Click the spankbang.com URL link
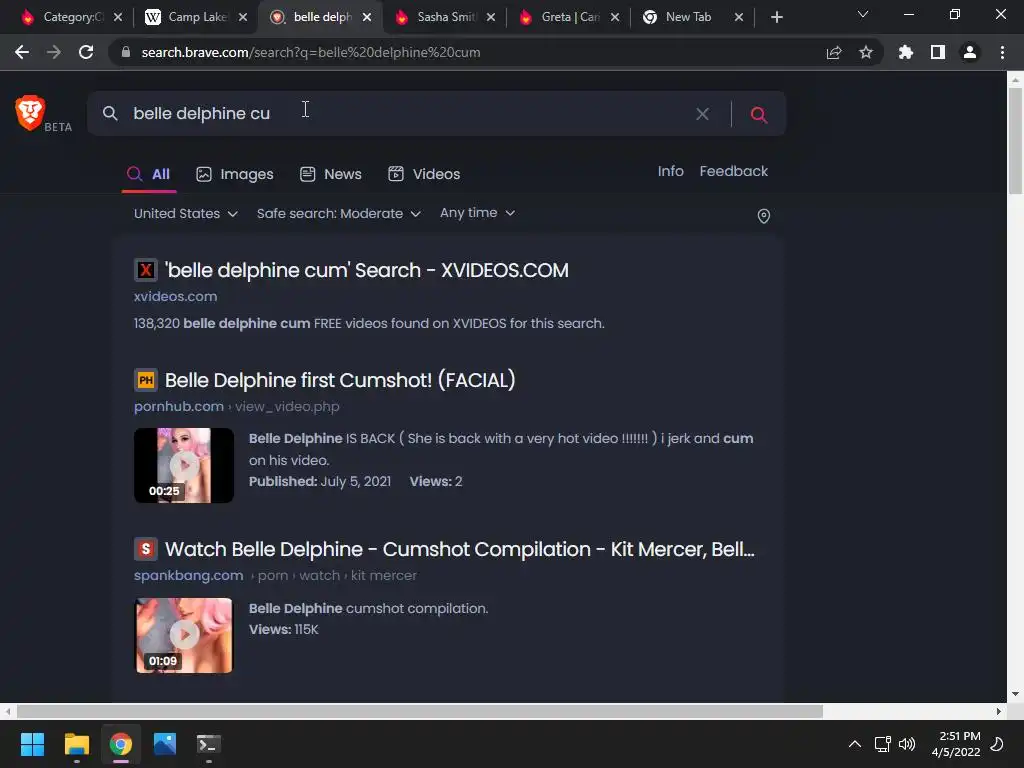1024x768 pixels. [188, 575]
